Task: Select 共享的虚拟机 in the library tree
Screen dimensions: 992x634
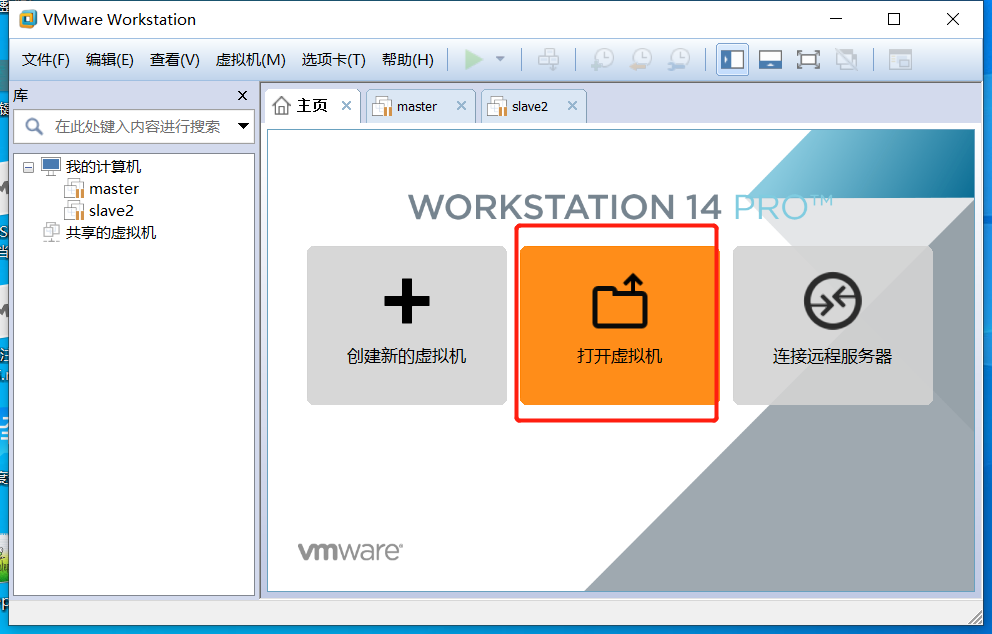Action: 111,233
